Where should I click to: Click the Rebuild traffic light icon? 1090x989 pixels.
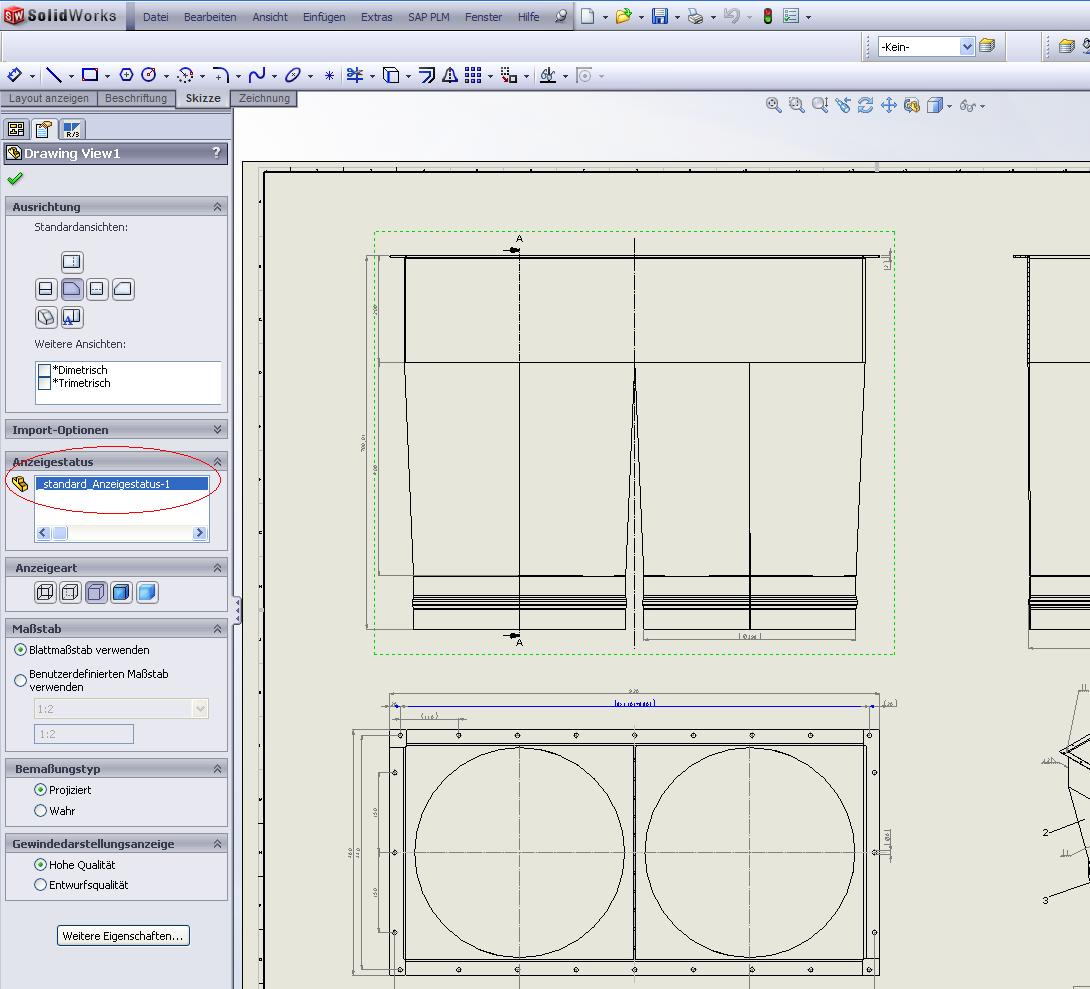[x=768, y=16]
